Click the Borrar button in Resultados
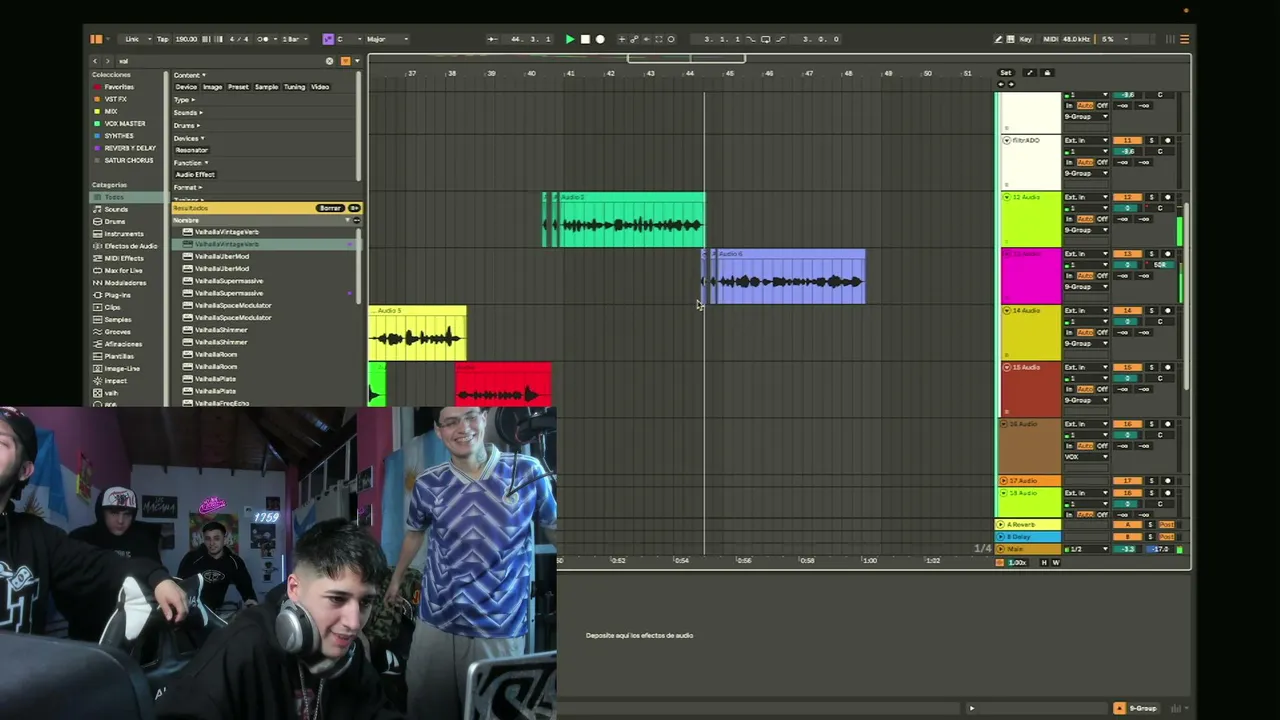This screenshot has width=1280, height=720. [x=330, y=208]
